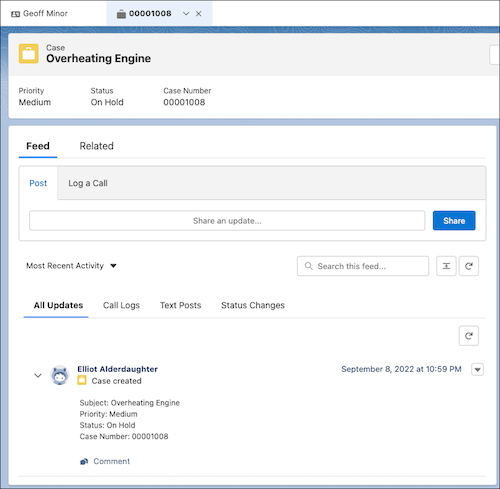The width and height of the screenshot is (500, 489).
Task: Click the yellow Case briefcase icon
Action: click(x=28, y=53)
